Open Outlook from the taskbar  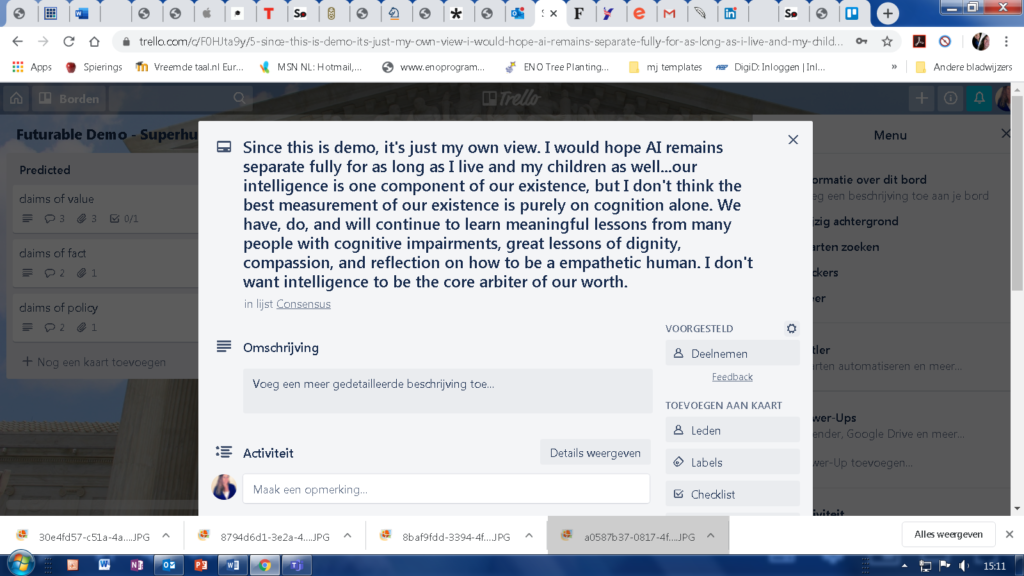point(168,565)
